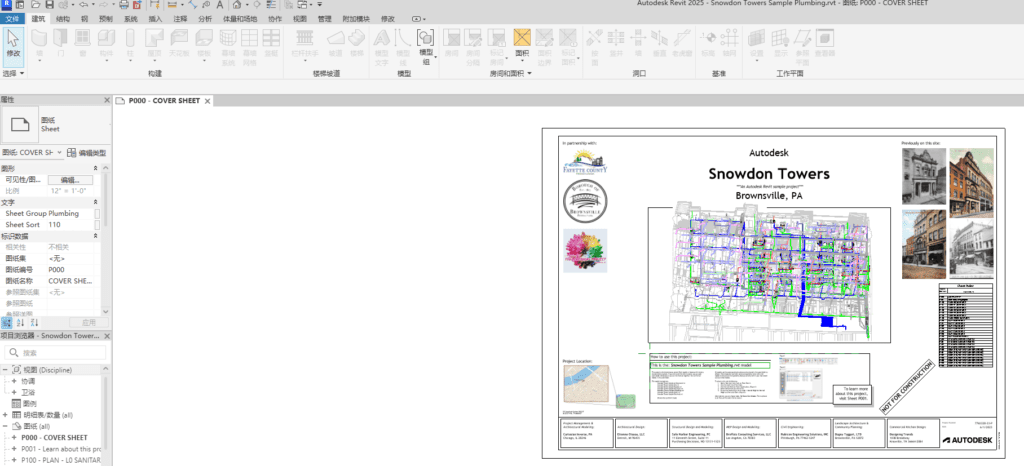Click the 柱 (Column) tool icon
The image size is (1024, 466).
point(130,39)
